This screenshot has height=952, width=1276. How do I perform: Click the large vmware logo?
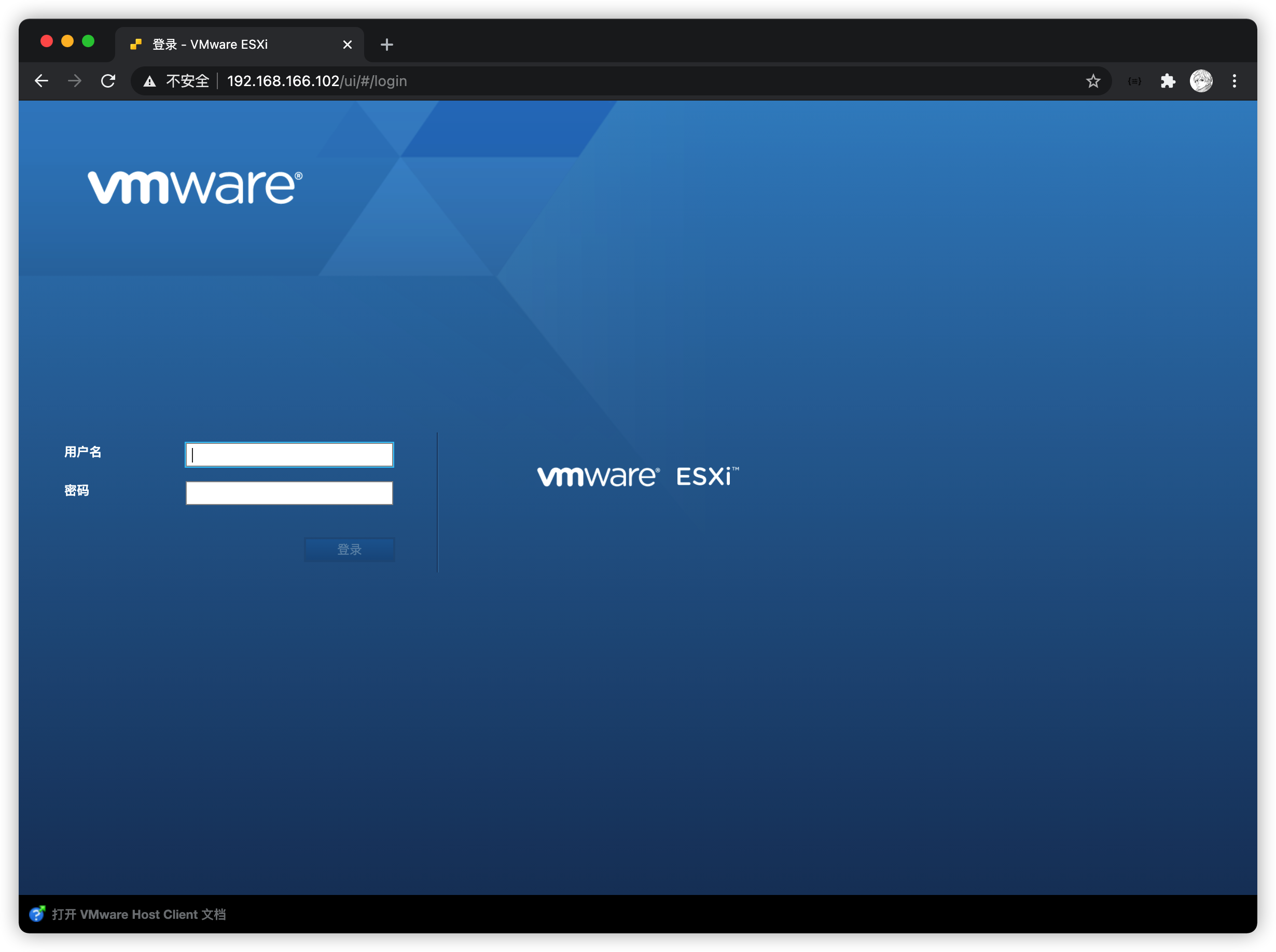(x=195, y=187)
